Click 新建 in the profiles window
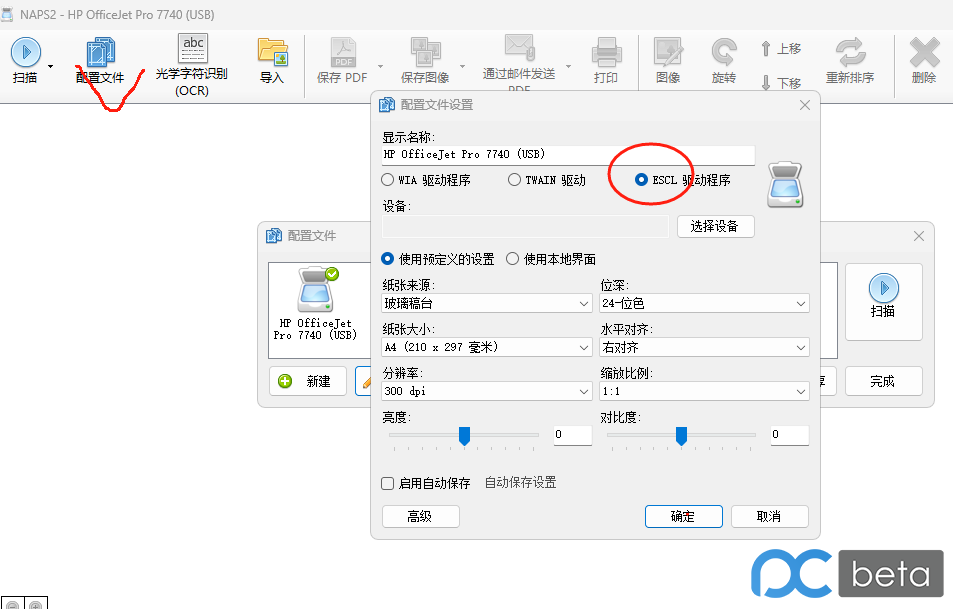The height and width of the screenshot is (609, 953). coord(308,381)
